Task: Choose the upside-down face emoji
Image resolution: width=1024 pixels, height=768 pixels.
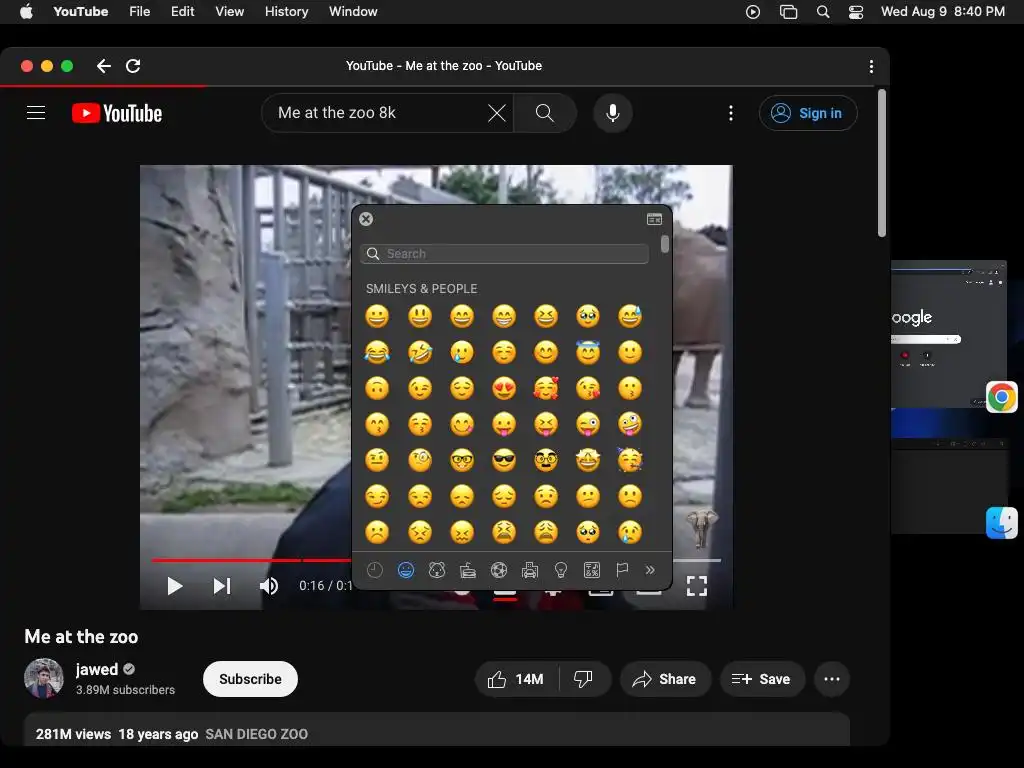Action: pos(377,388)
